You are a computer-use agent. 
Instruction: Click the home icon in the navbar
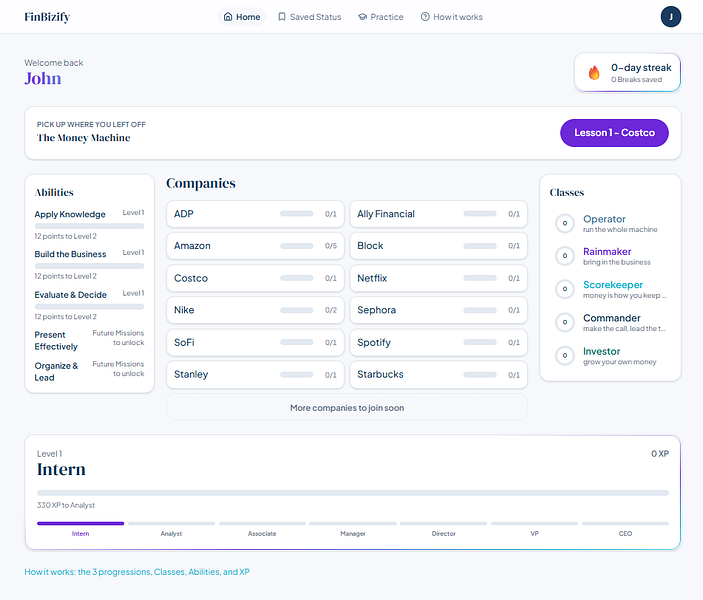click(x=228, y=17)
